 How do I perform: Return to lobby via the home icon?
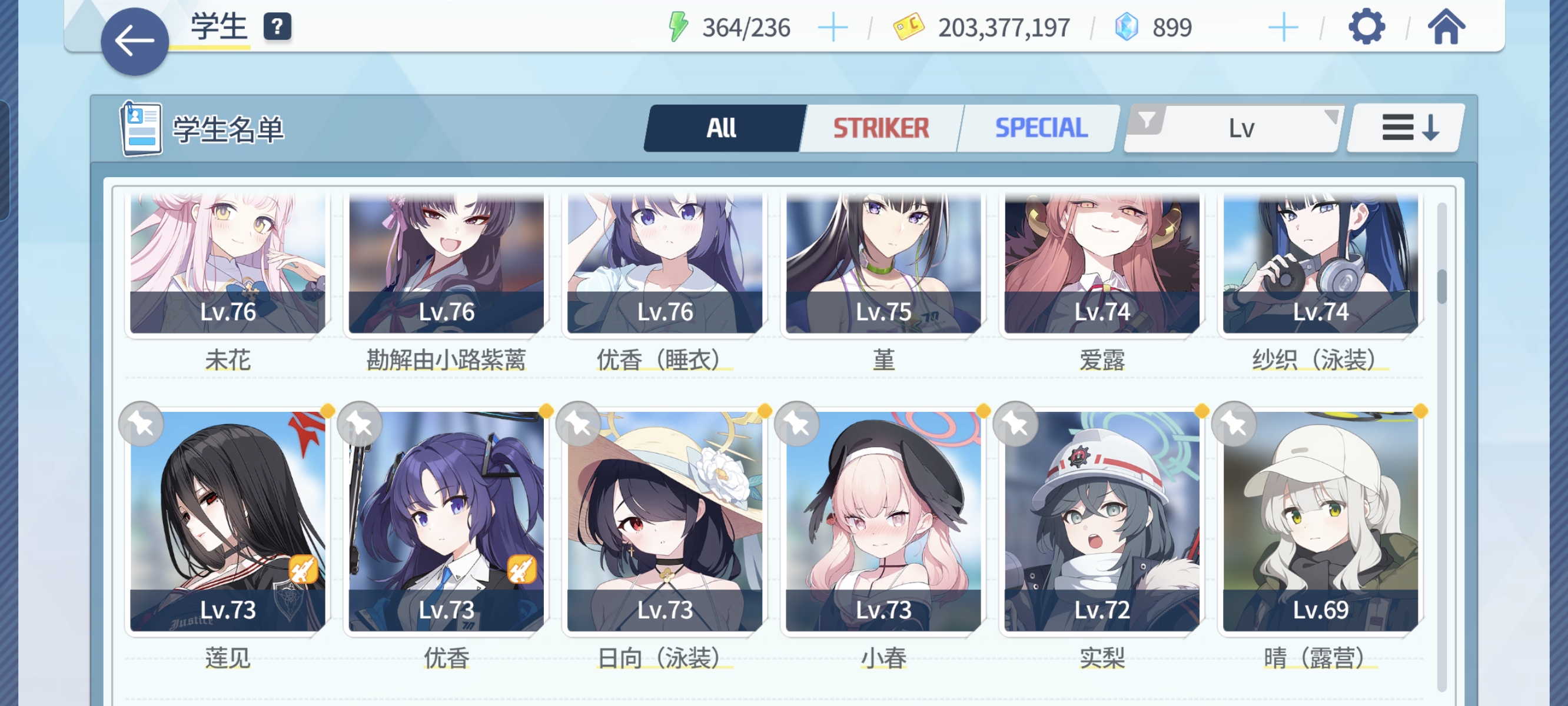click(1447, 27)
